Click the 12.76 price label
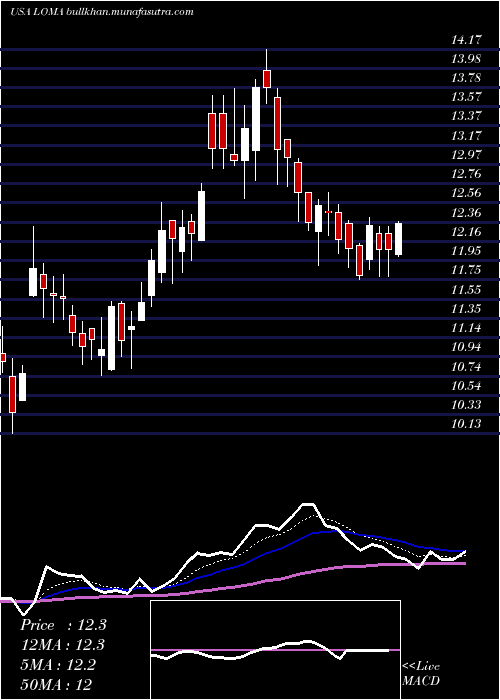Viewport: 500px width, 700px height. pos(466,174)
